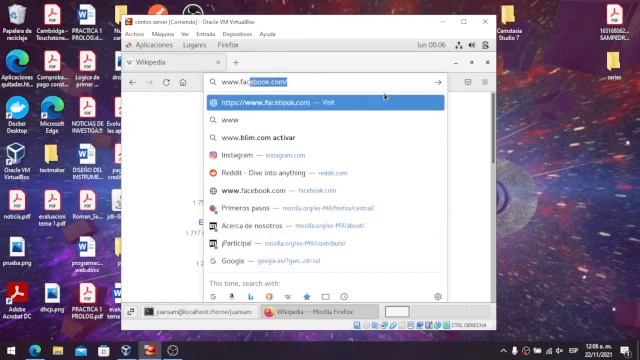Screen dimensions: 640x360
Task: Open the Pocket save icon
Action: click(x=468, y=82)
